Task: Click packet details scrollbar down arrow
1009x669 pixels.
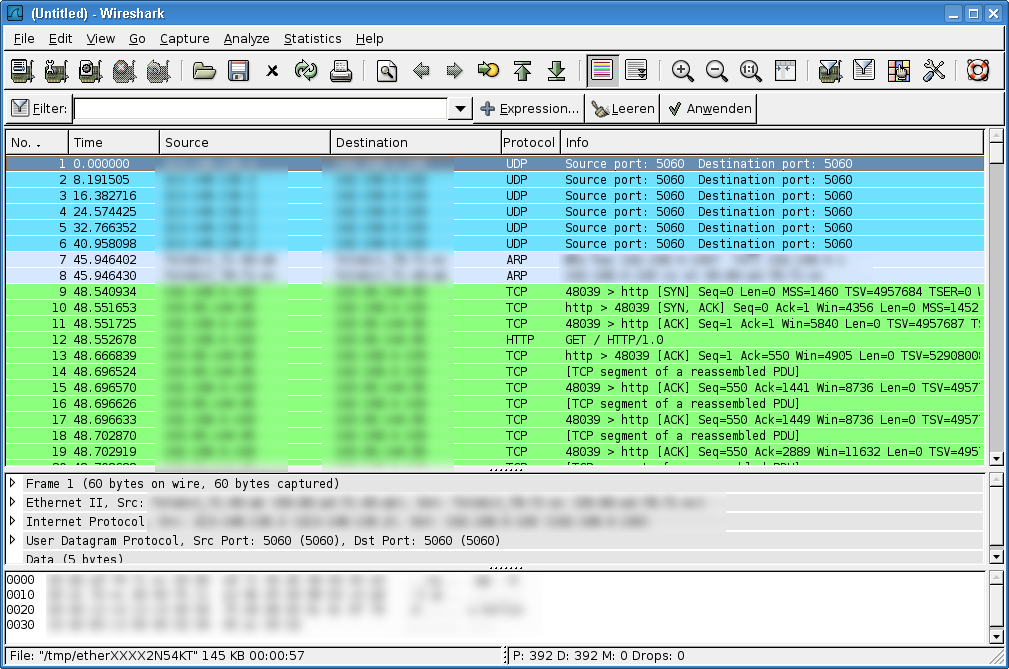Action: (996, 557)
